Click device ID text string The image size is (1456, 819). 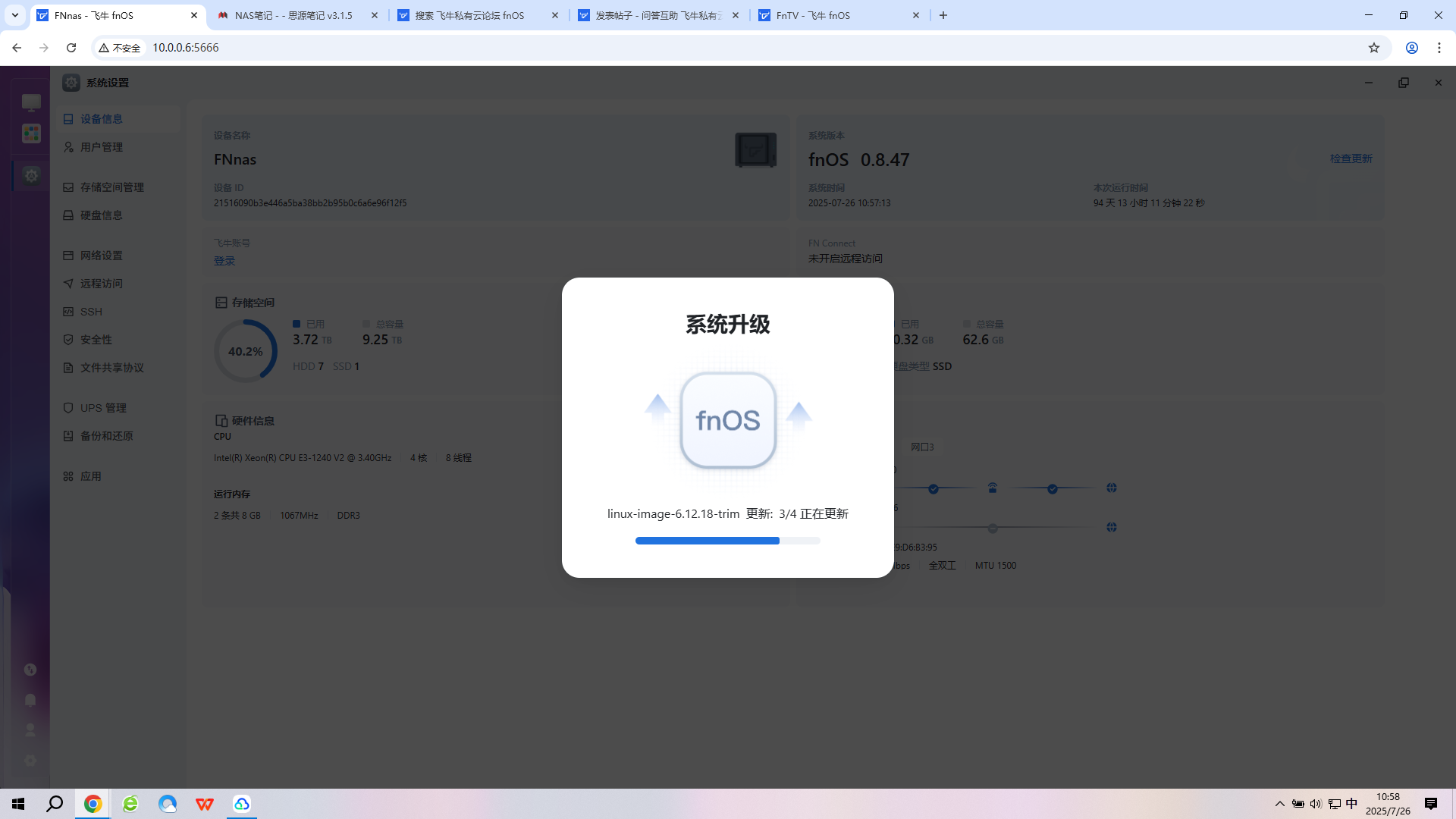click(x=310, y=203)
